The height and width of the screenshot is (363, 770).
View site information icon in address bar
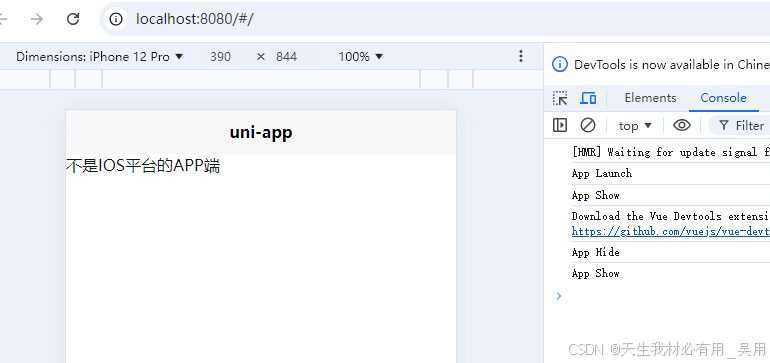[116, 19]
